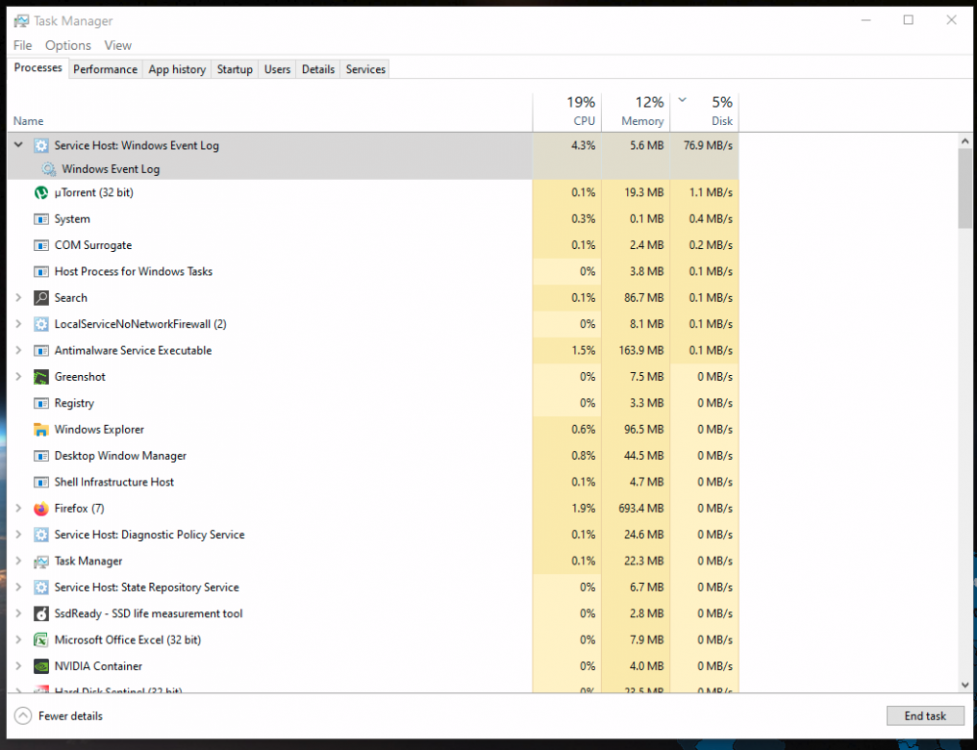Screen dimensions: 977x750
Task: Click the Diagnostic Policy Service gear icon
Action: tap(41, 534)
